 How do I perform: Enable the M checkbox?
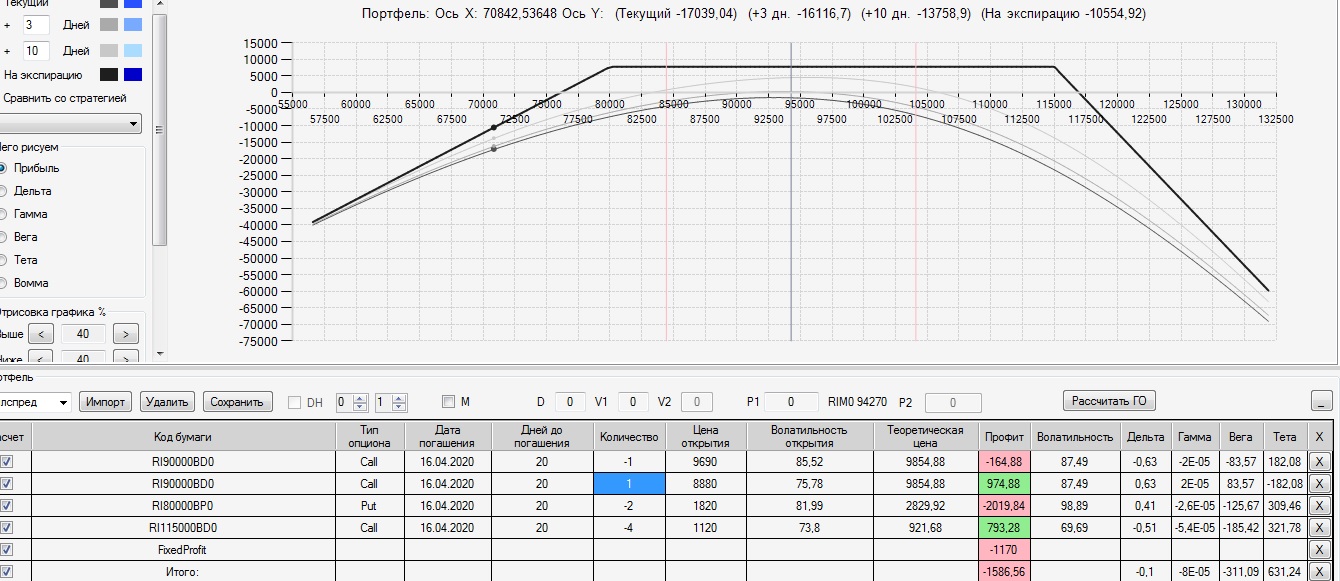coord(449,402)
